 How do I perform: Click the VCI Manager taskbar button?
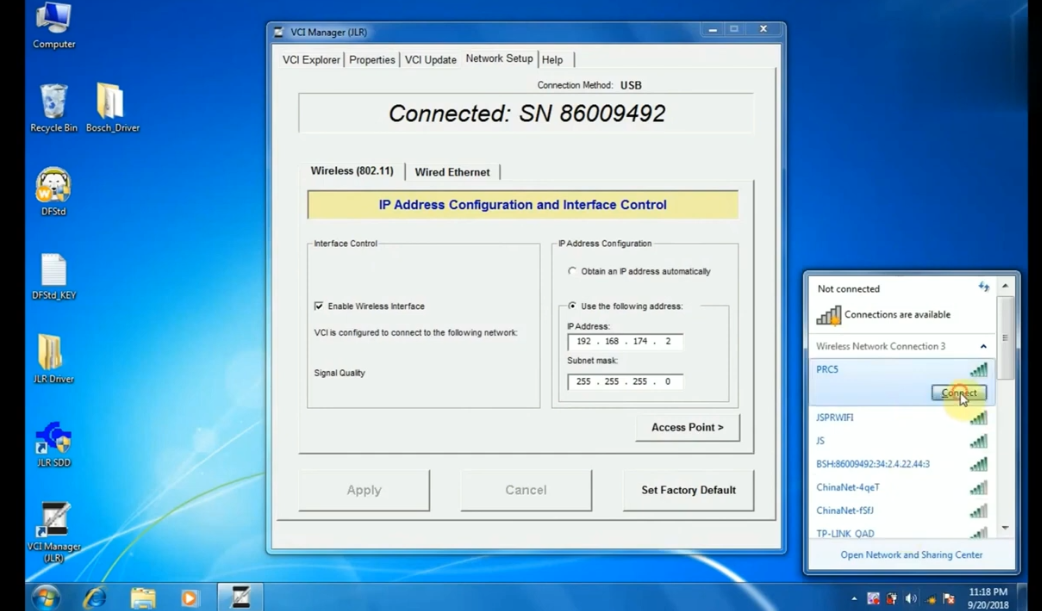[x=241, y=597]
